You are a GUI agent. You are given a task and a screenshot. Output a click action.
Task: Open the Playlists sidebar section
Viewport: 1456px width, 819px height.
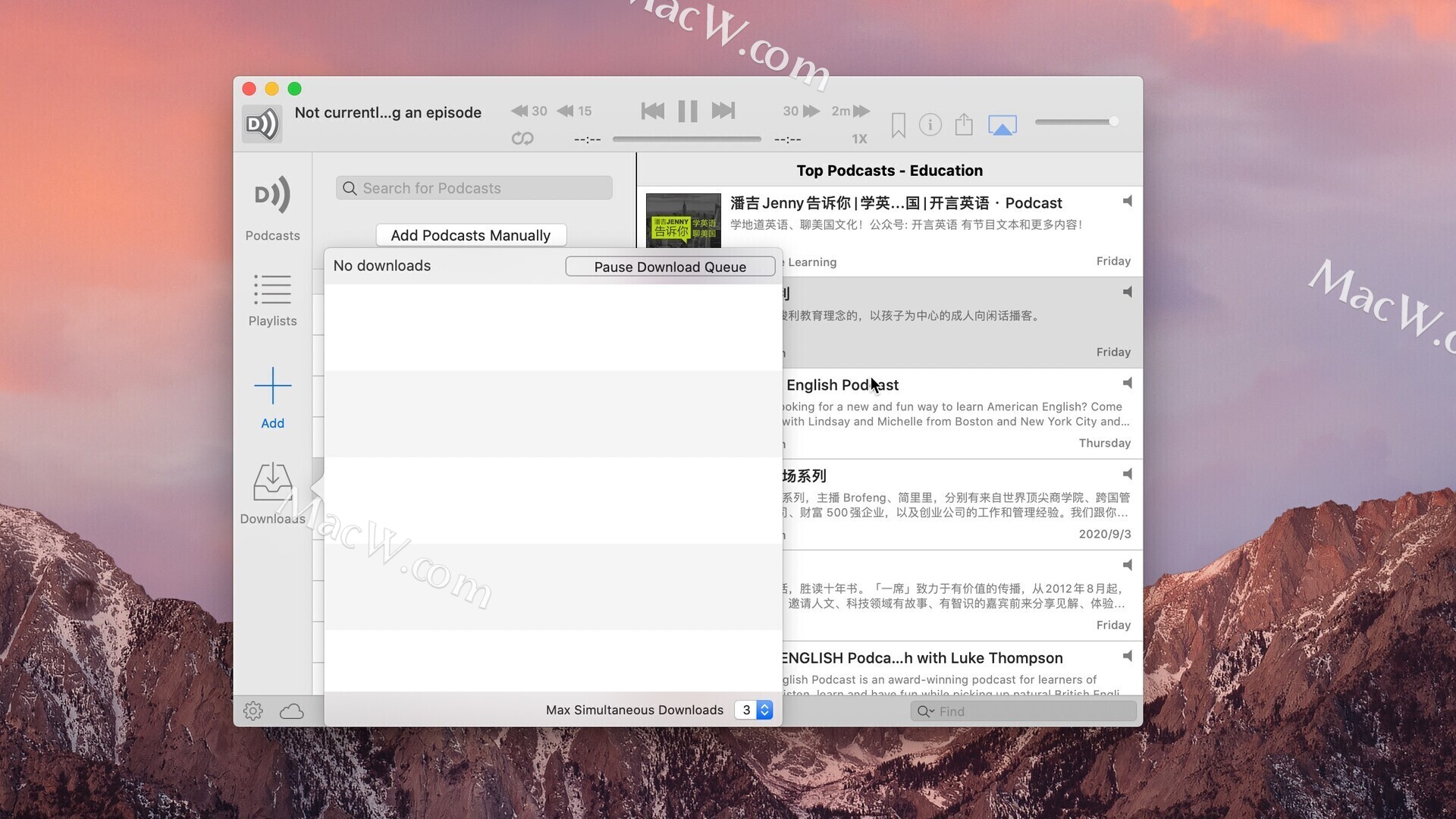pyautogui.click(x=272, y=300)
